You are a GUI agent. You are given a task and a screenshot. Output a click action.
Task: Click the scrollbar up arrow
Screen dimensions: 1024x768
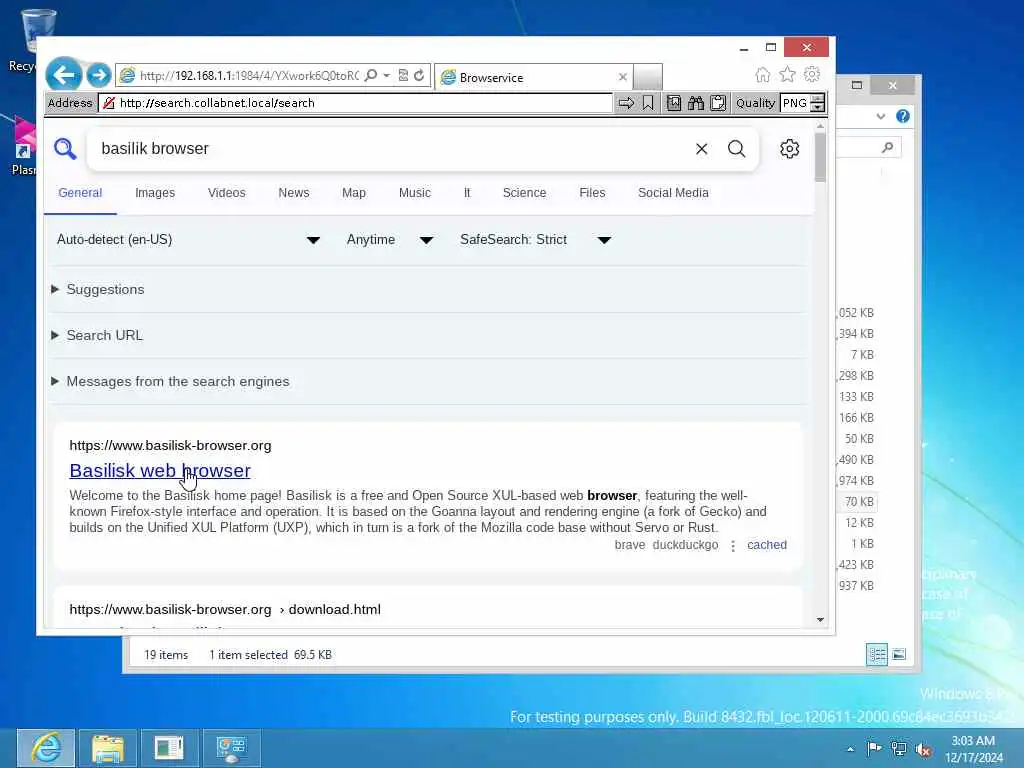(820, 126)
